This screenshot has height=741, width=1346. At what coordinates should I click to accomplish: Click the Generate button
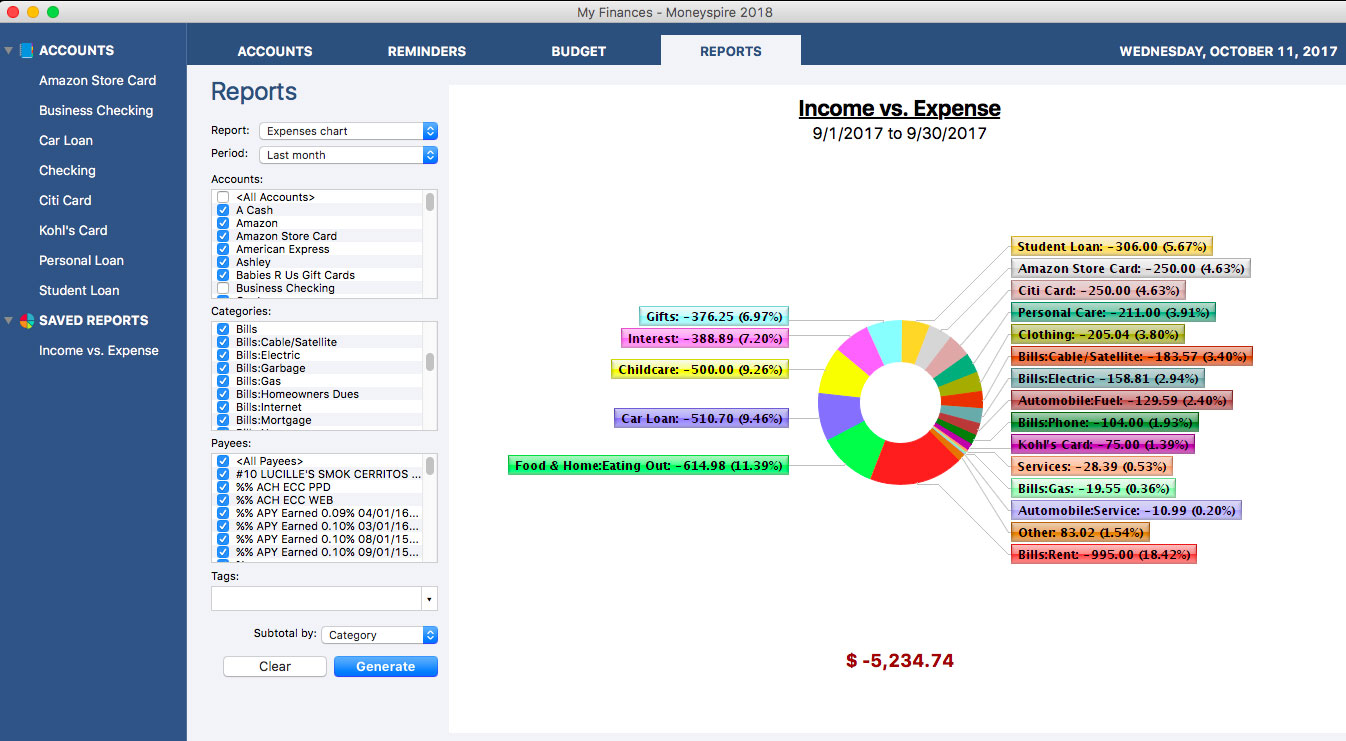(385, 667)
